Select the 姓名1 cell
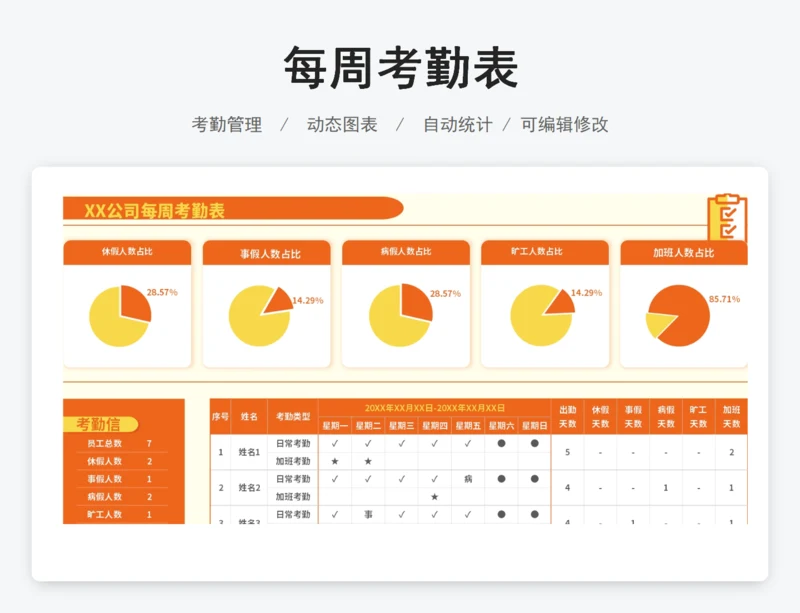This screenshot has width=800, height=613. coord(249,452)
